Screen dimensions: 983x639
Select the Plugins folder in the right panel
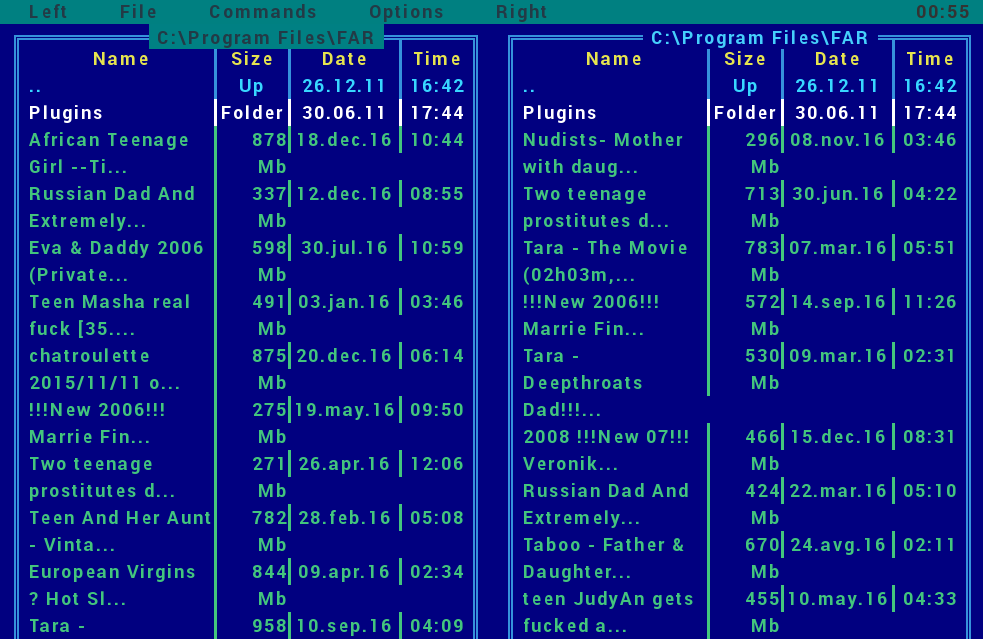click(x=559, y=113)
